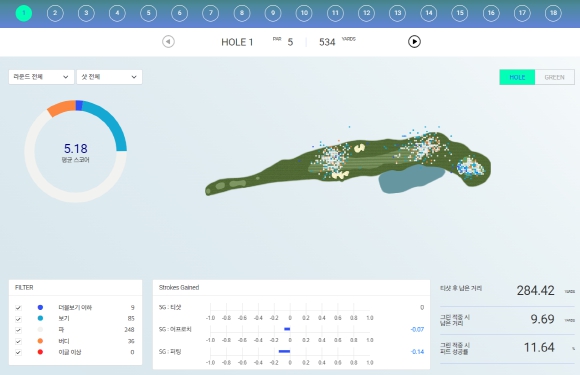Choose hole 12 number circle
The width and height of the screenshot is (580, 375).
pos(367,13)
